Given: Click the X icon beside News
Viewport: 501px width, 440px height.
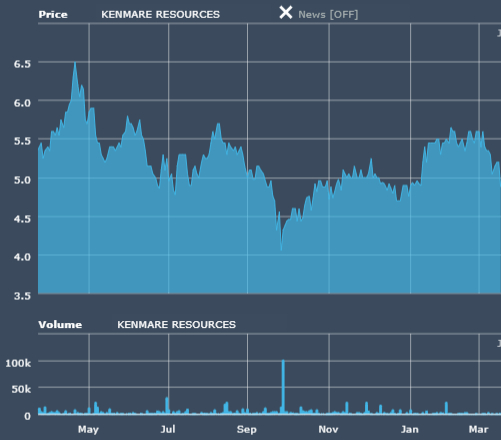Looking at the screenshot, I should tap(286, 13).
